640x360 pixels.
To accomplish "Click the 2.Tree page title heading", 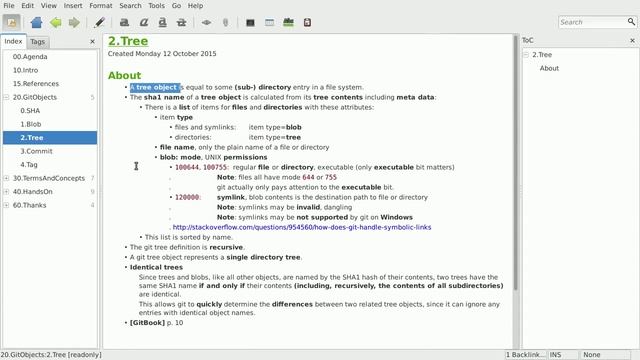I will pos(128,41).
